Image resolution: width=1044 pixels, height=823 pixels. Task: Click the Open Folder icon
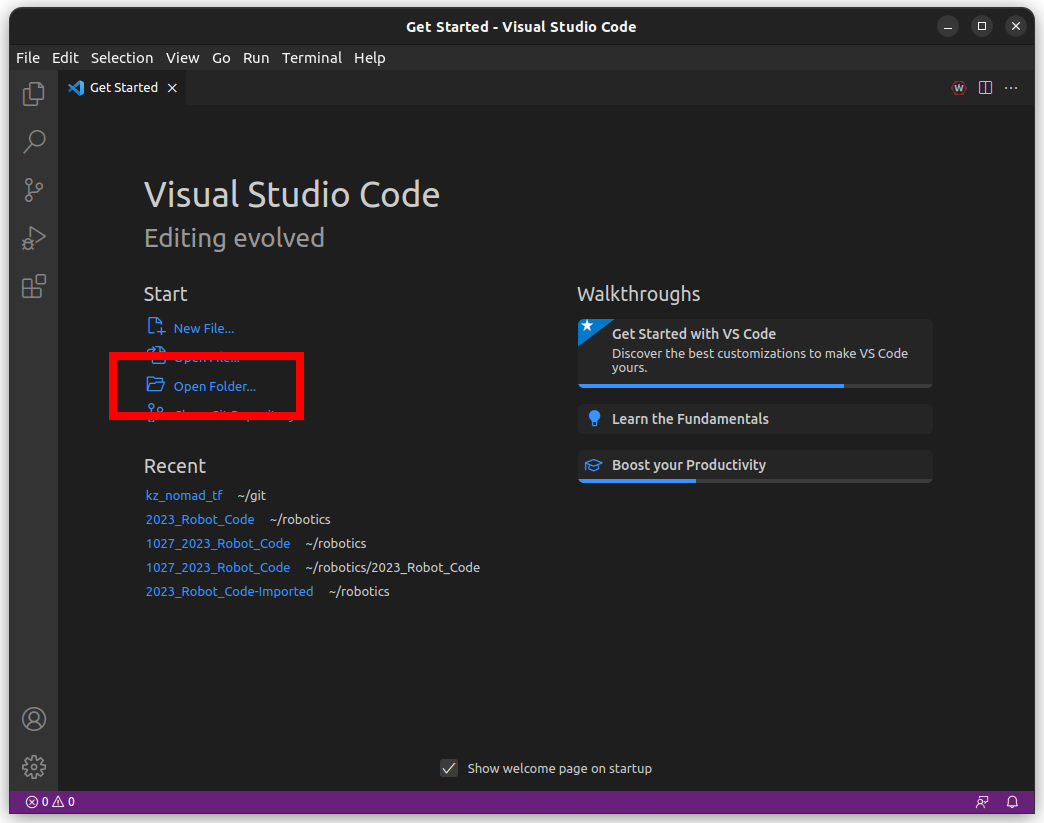[155, 384]
